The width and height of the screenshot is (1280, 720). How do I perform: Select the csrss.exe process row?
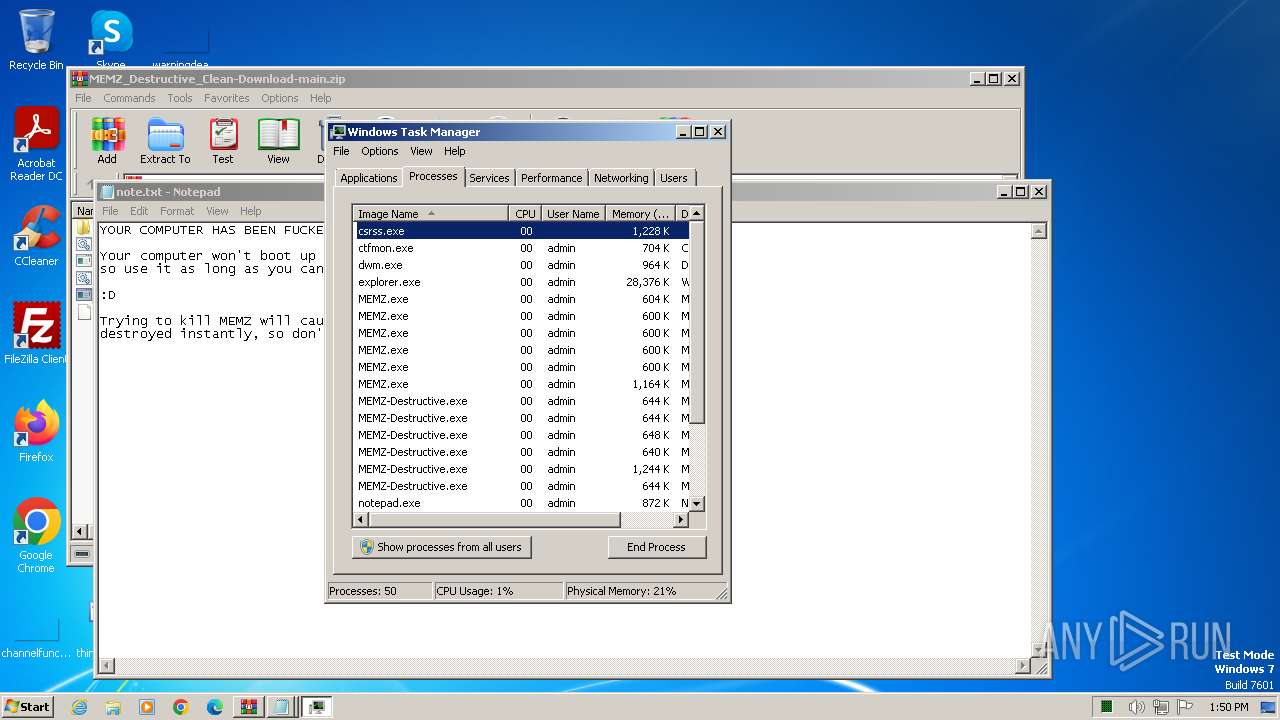[521, 231]
